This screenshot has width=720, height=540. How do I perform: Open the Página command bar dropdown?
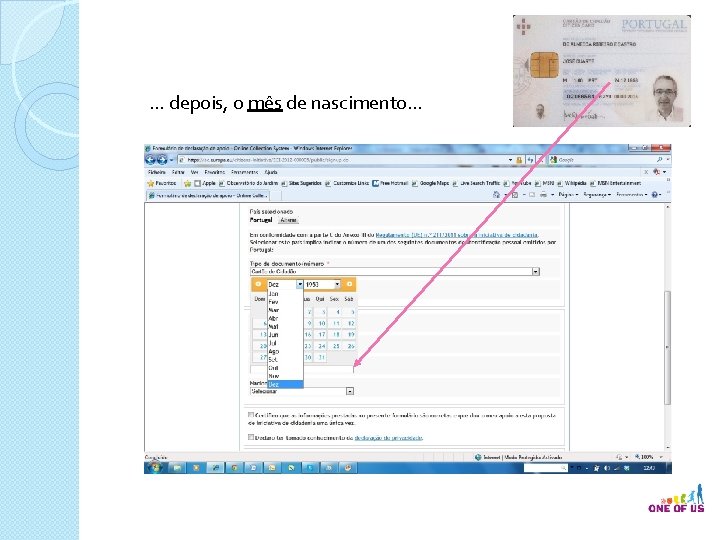(568, 195)
